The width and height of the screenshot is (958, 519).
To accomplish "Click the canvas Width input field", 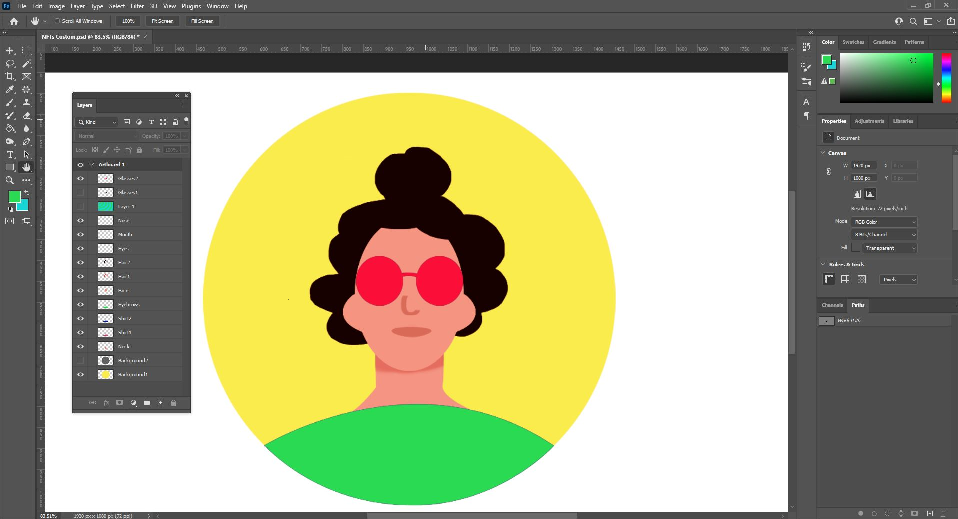I will click(x=864, y=165).
